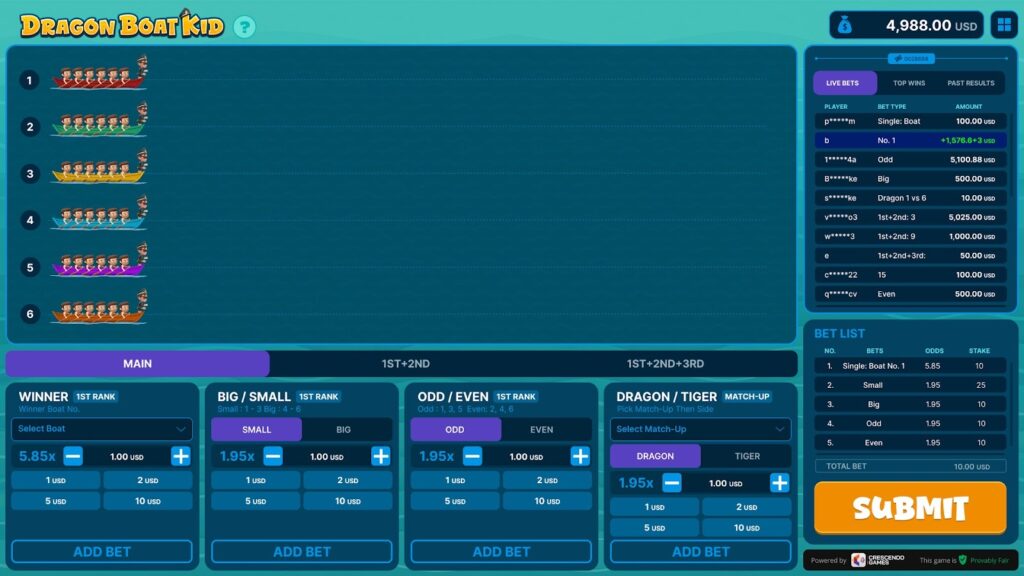This screenshot has height=576, width=1024.
Task: Increase Big/Small stake with plus icon
Action: click(x=381, y=456)
